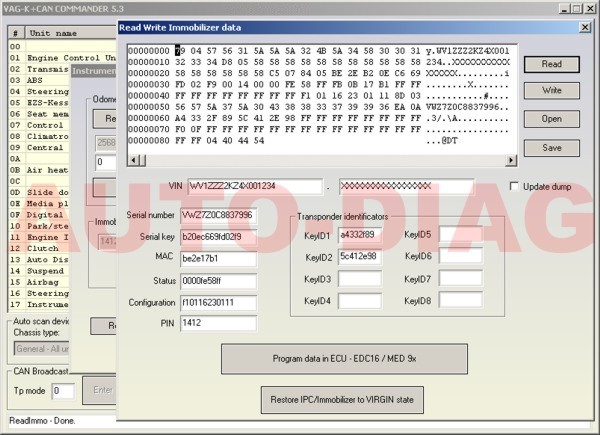600x435 pixels.
Task: Select 0D Slide door unit row
Action: click(39, 192)
